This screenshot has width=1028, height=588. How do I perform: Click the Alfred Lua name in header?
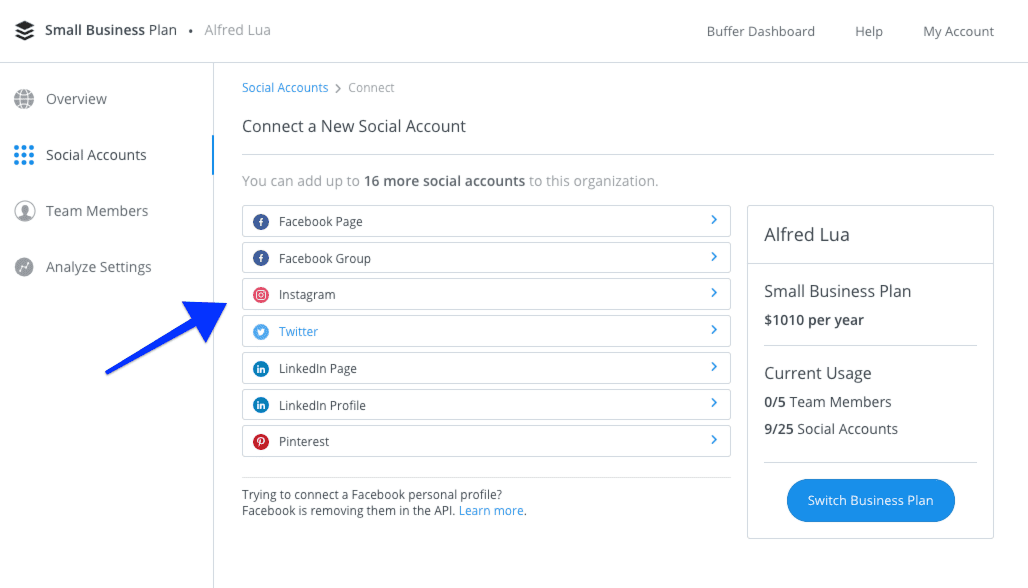tap(237, 30)
